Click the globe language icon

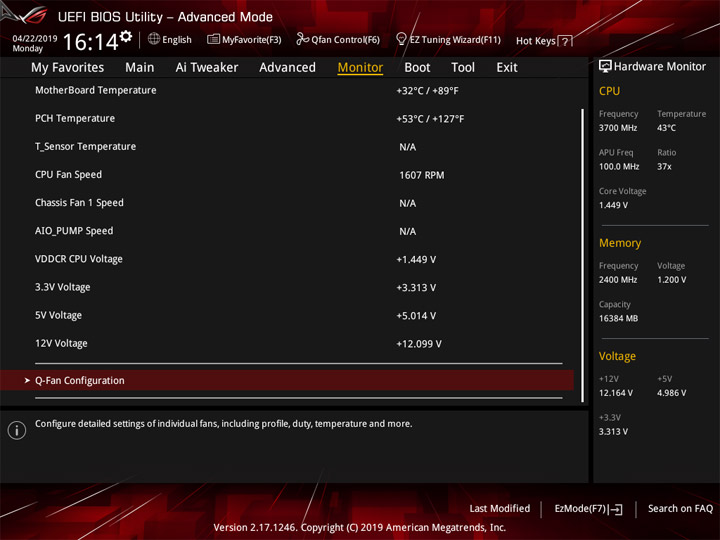[154, 39]
